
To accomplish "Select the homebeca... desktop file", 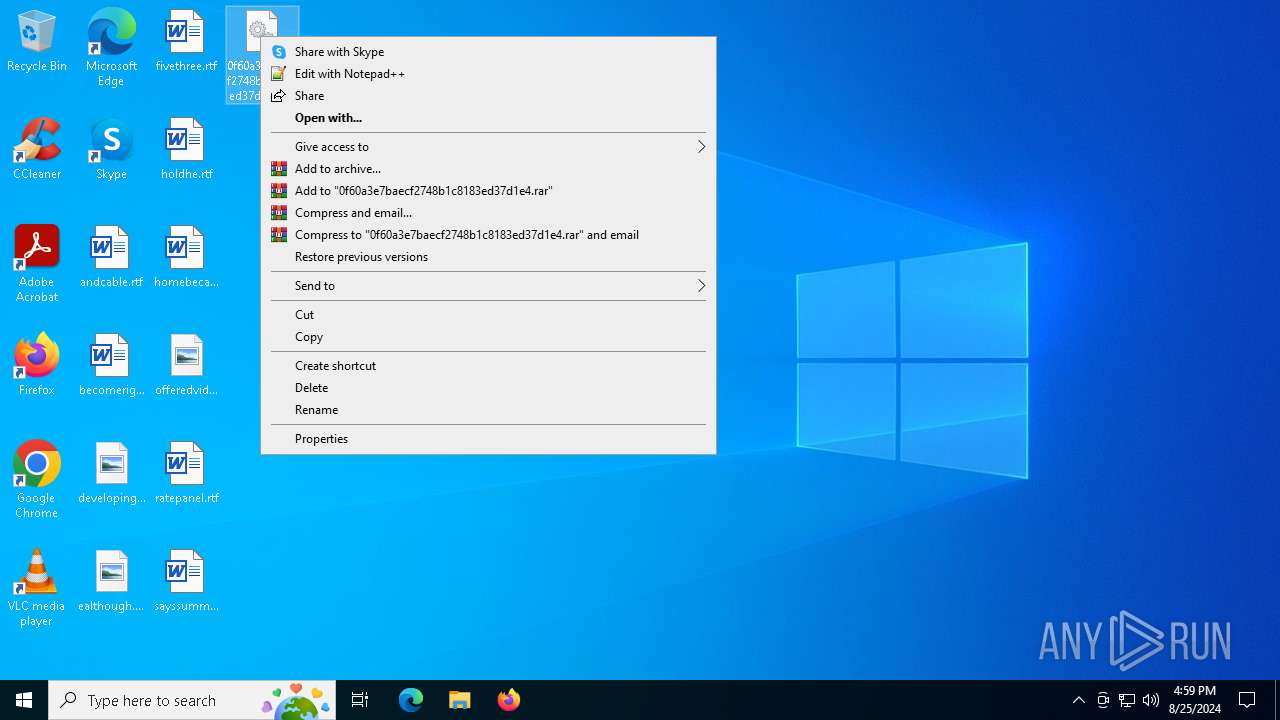I will point(186,257).
